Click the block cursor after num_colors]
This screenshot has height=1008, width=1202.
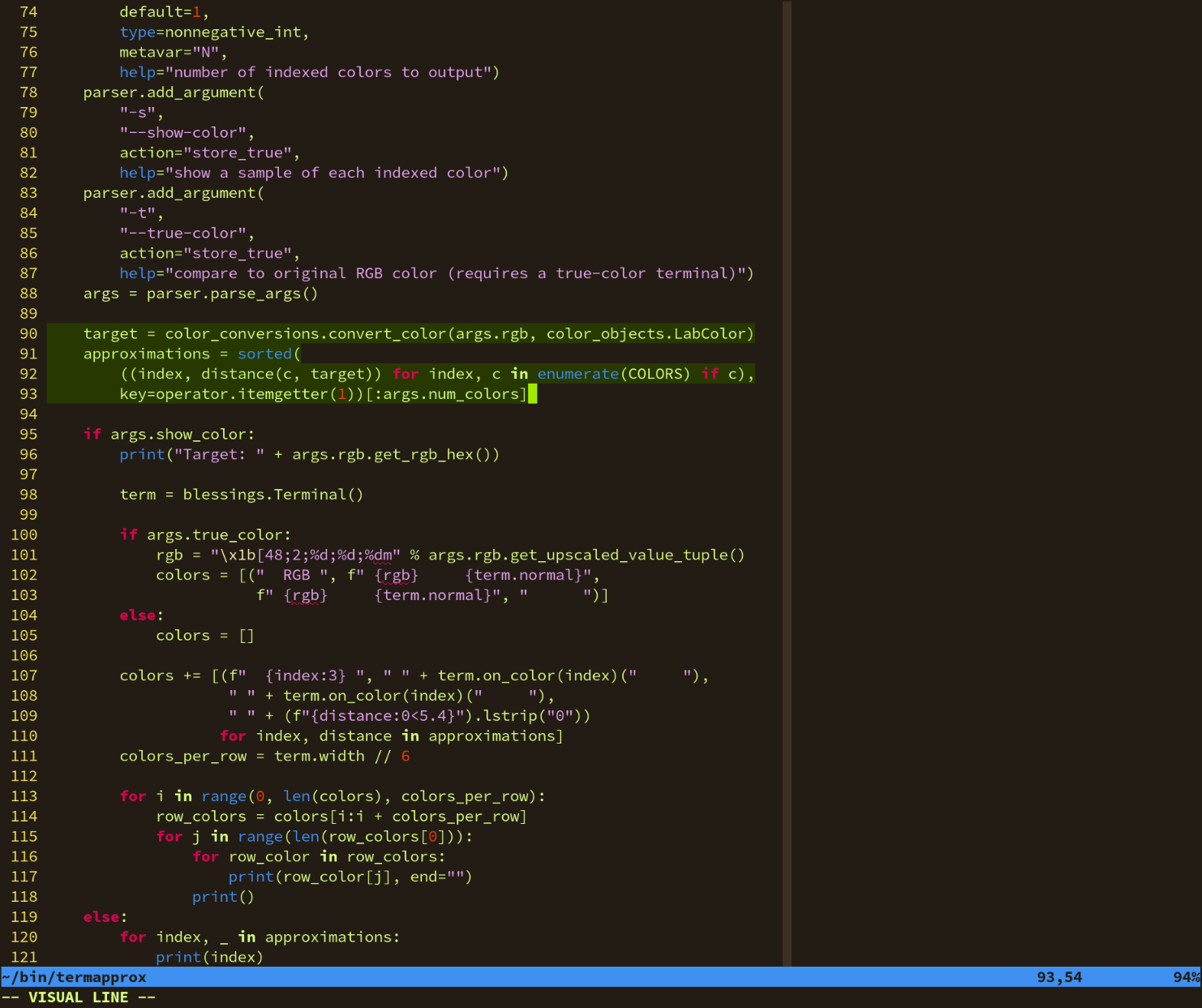(533, 394)
